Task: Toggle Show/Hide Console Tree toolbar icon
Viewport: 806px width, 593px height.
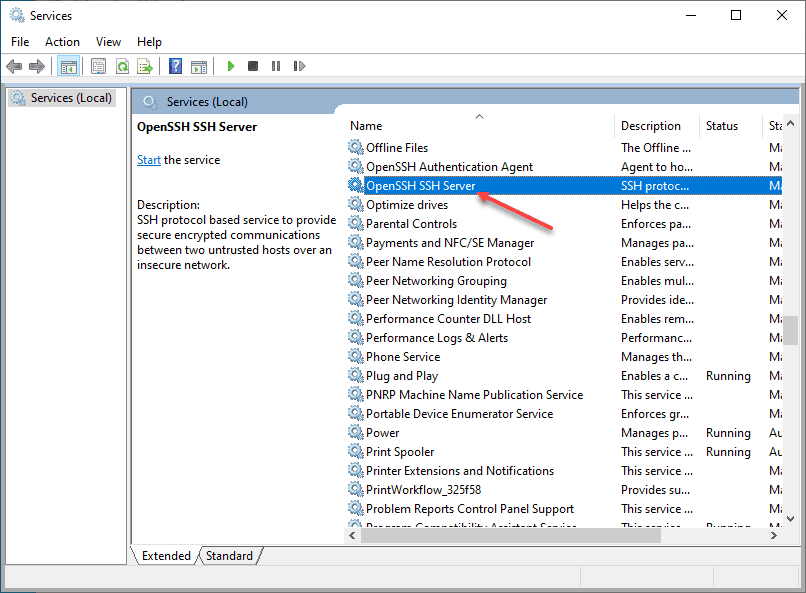Action: pyautogui.click(x=68, y=66)
